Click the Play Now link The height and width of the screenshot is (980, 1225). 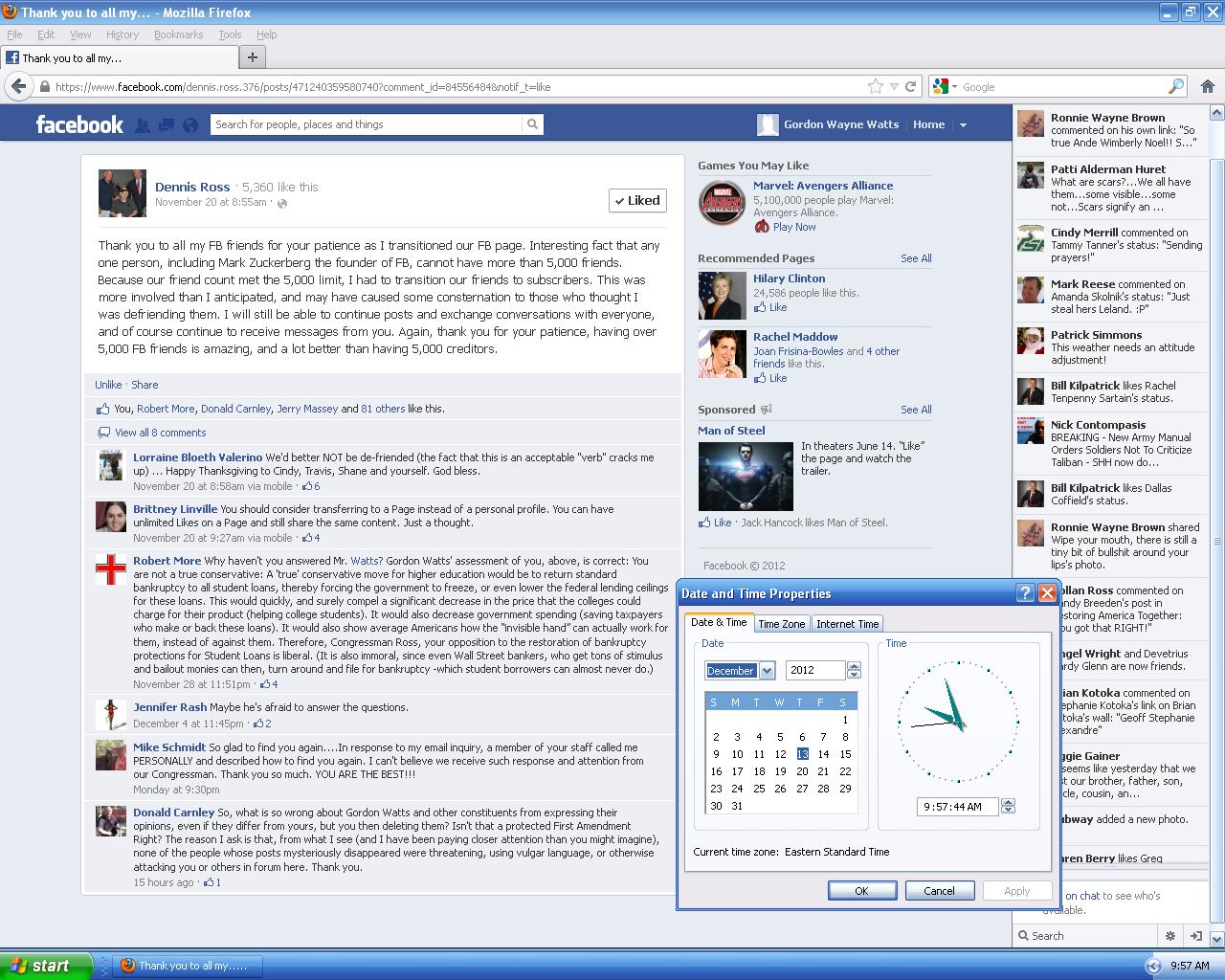coord(794,227)
